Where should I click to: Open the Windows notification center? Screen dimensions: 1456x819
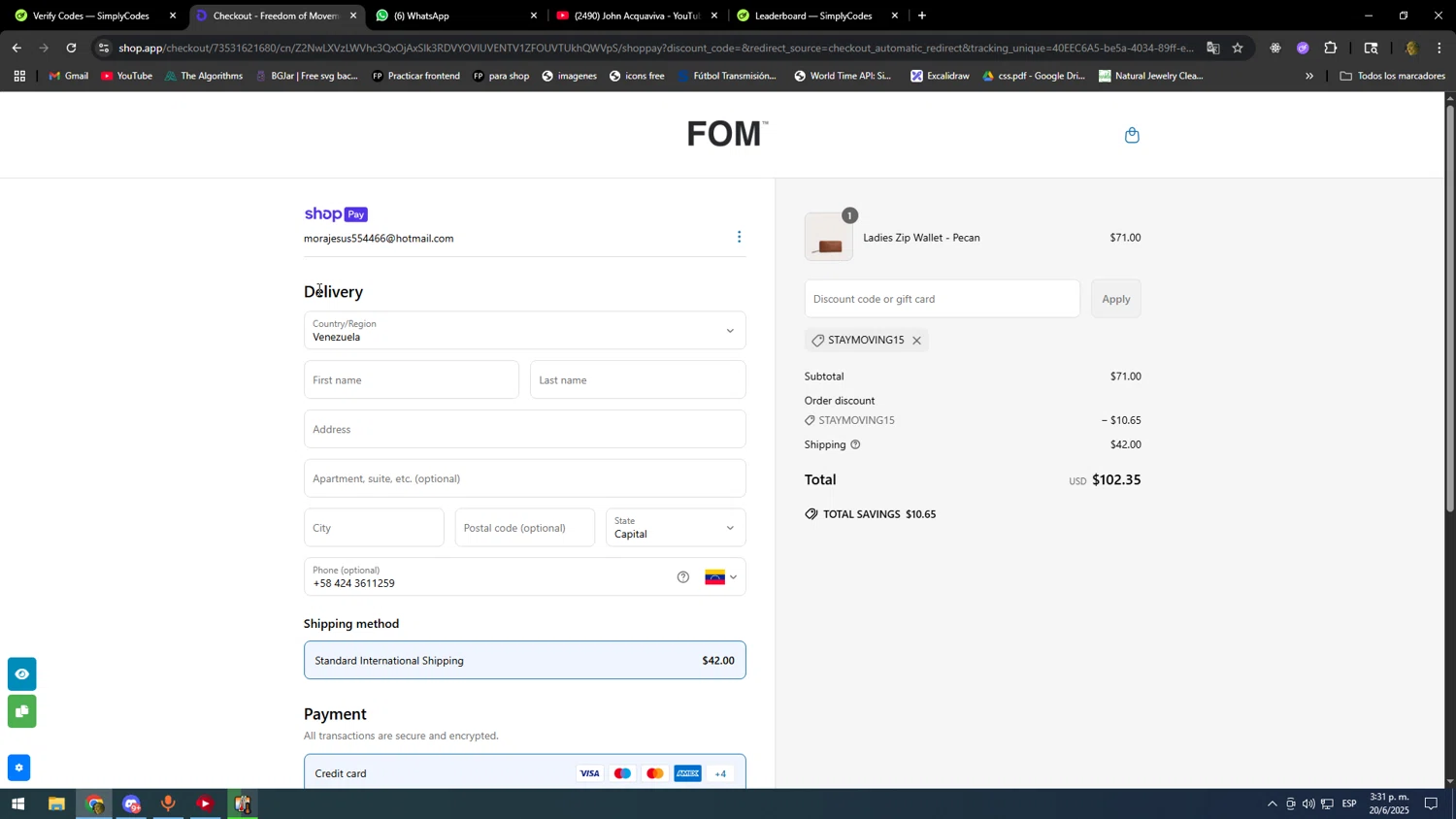click(x=1432, y=804)
